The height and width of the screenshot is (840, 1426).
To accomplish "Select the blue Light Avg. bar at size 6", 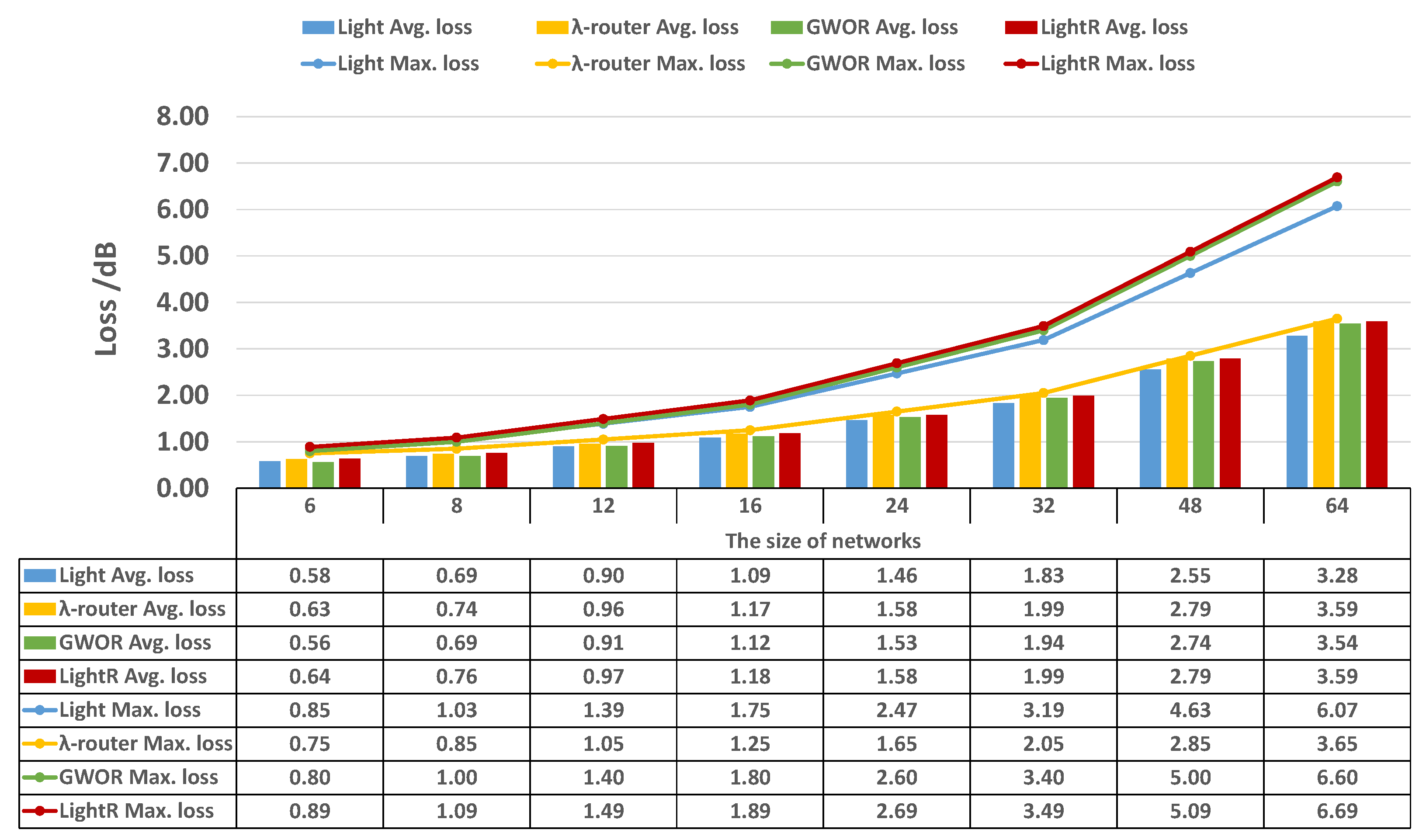I will coord(269,474).
